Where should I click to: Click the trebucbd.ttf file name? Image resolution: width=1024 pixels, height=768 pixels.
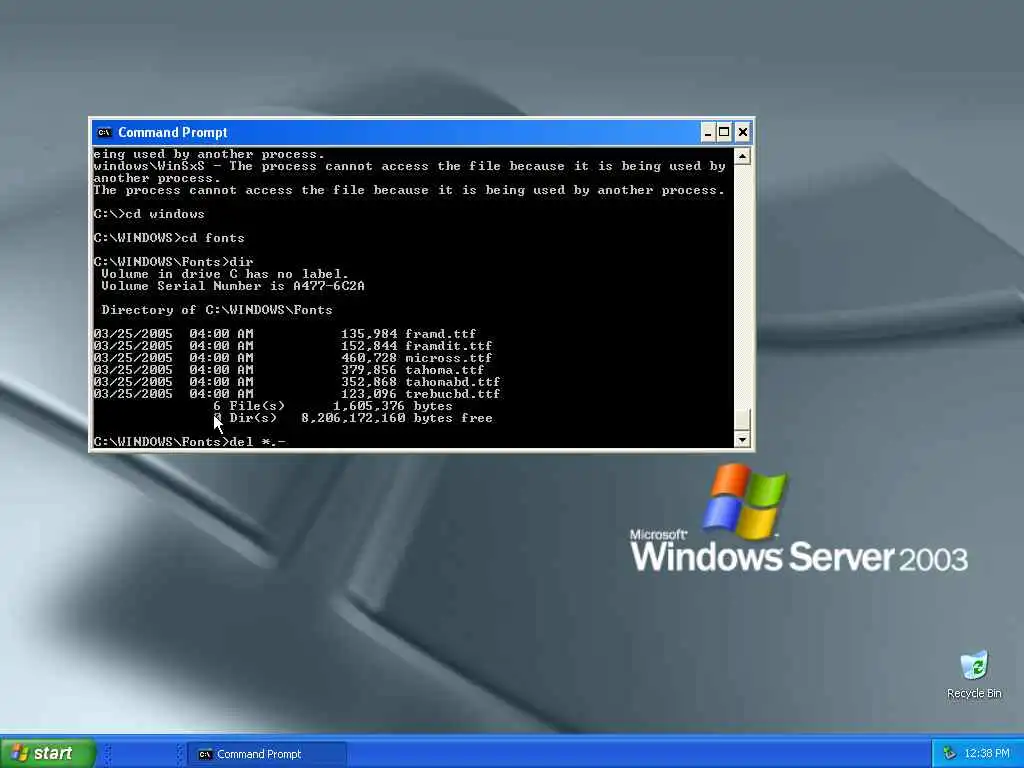point(452,394)
